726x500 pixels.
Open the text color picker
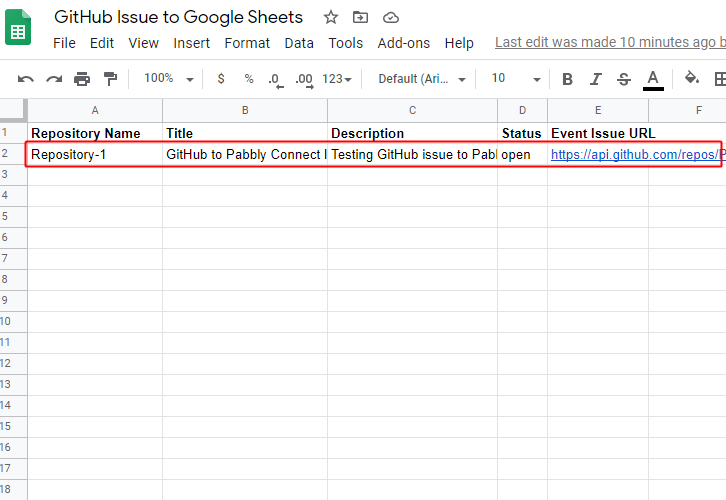(653, 80)
